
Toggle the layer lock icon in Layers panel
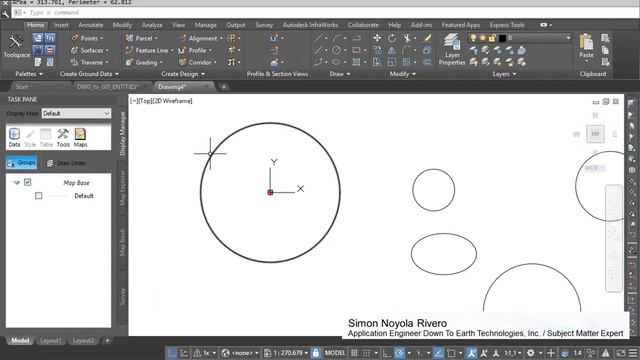492,38
